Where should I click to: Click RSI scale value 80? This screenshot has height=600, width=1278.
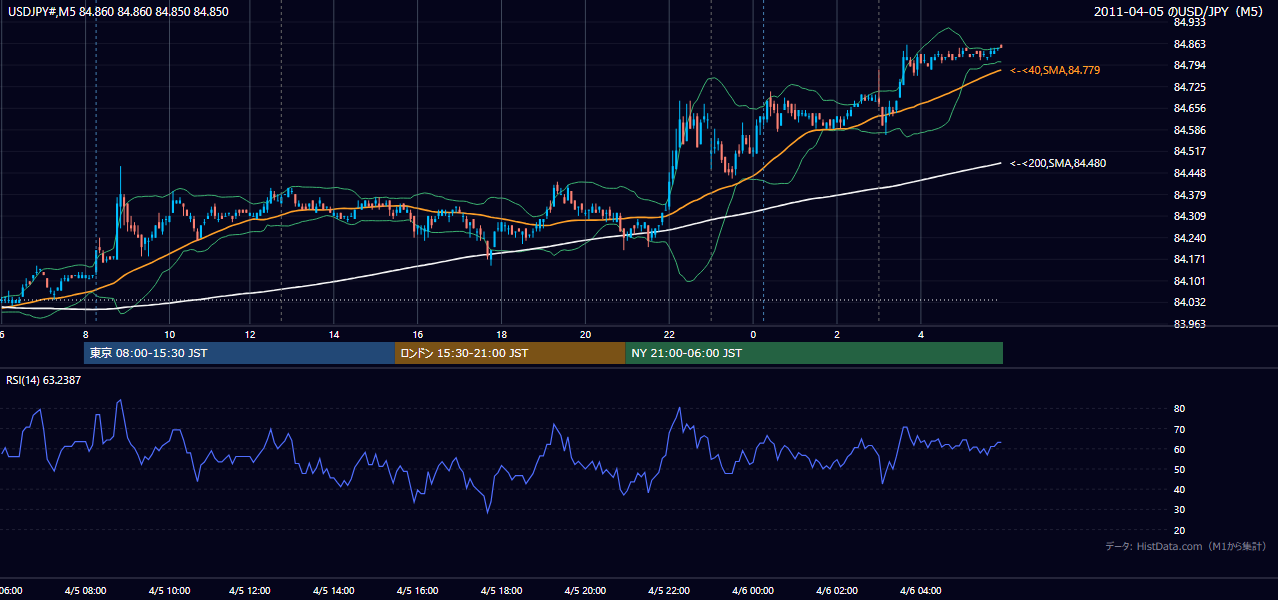pos(1179,409)
